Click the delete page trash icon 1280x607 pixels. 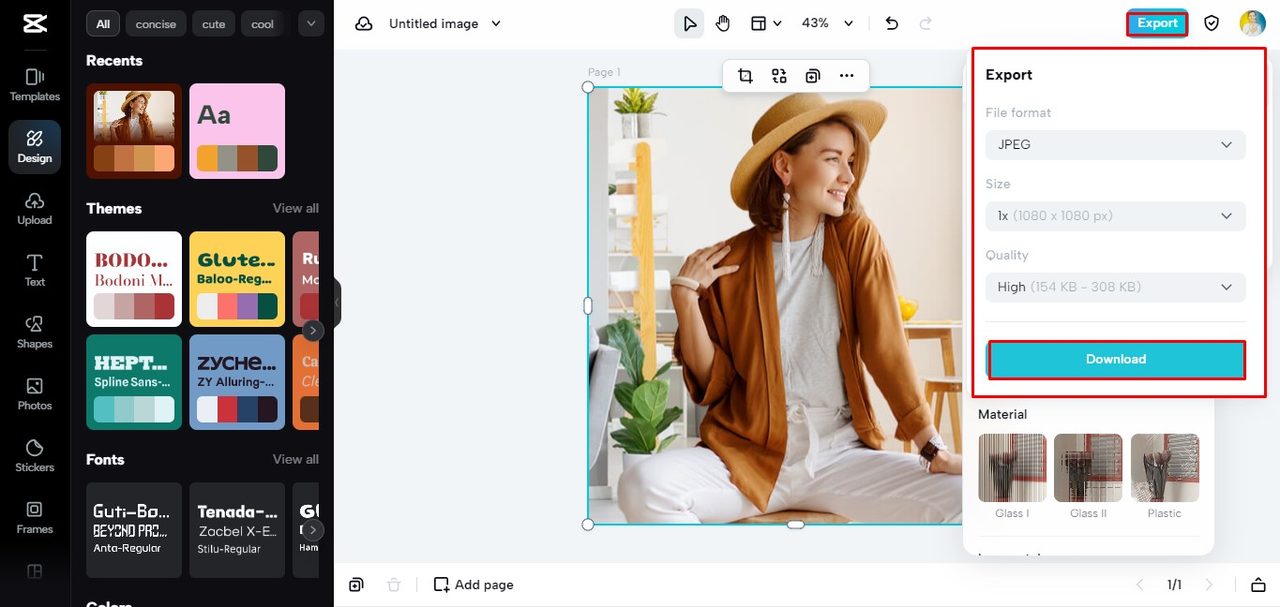click(394, 585)
